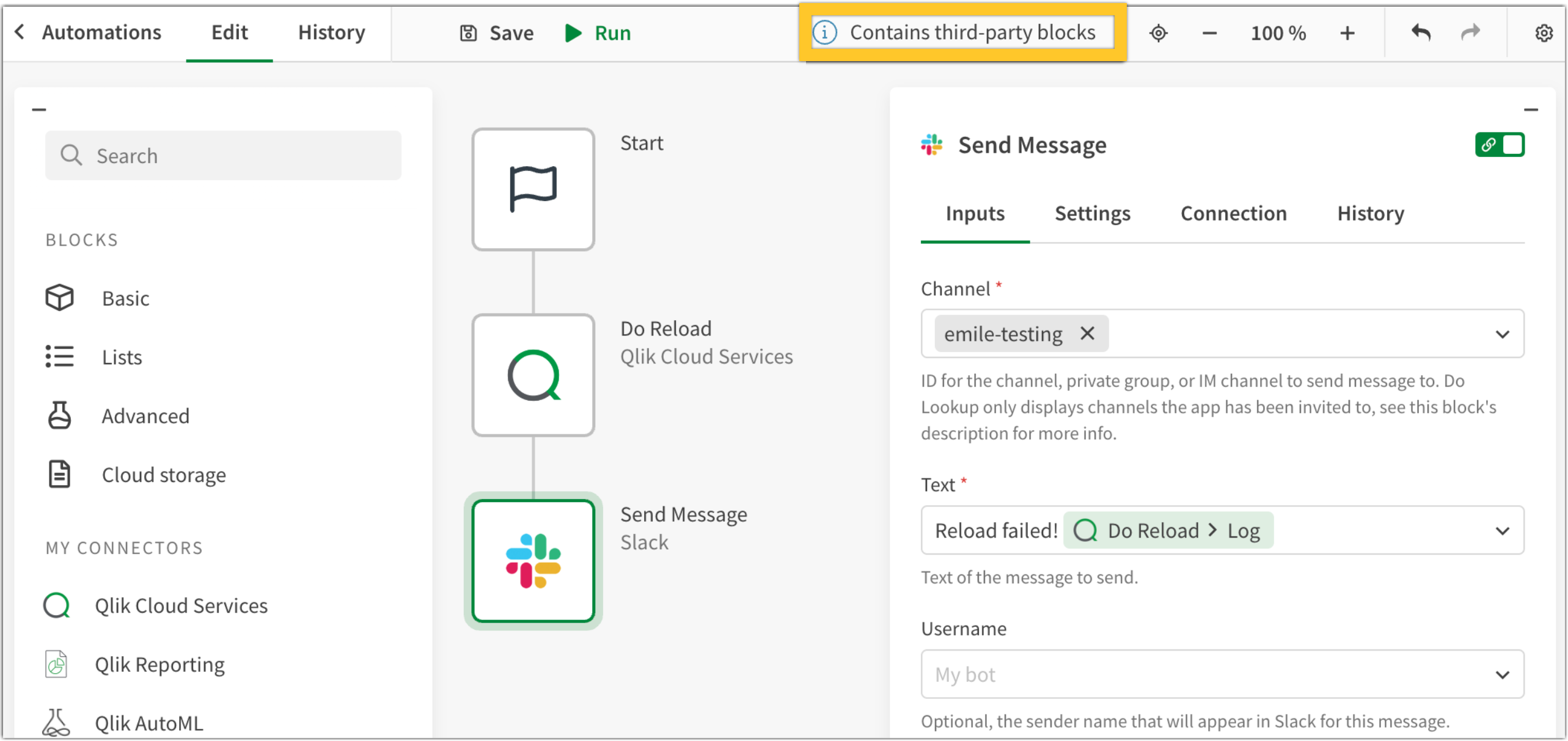Expand the Username dropdown
Image resolution: width=1568 pixels, height=741 pixels.
1502,674
